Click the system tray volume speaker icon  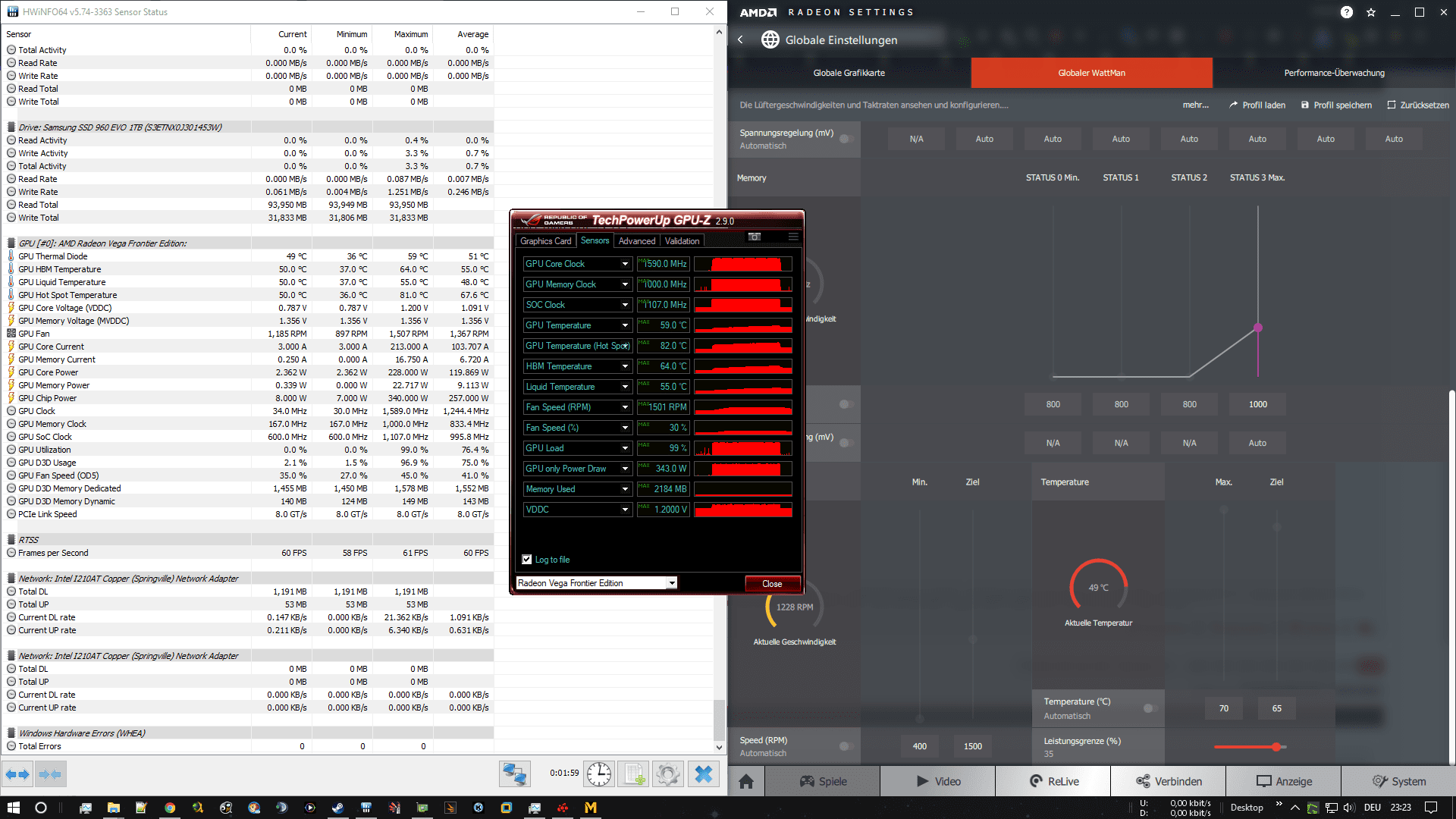point(1349,808)
